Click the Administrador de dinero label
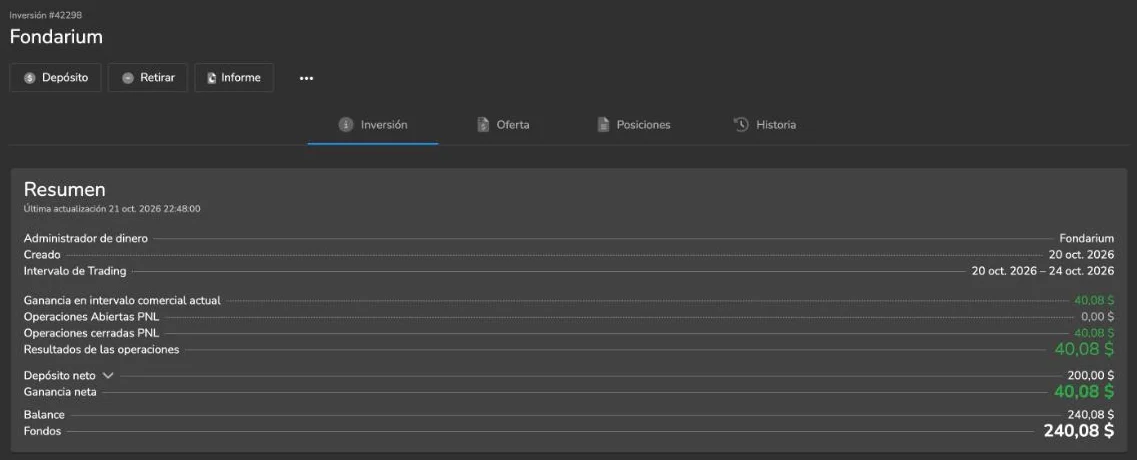The image size is (1137, 460). (x=86, y=238)
